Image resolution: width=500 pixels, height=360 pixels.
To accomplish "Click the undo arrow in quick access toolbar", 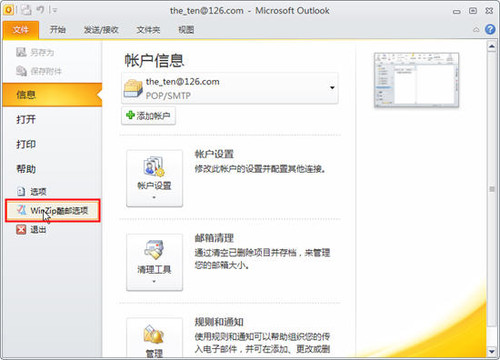I will pyautogui.click(x=41, y=10).
